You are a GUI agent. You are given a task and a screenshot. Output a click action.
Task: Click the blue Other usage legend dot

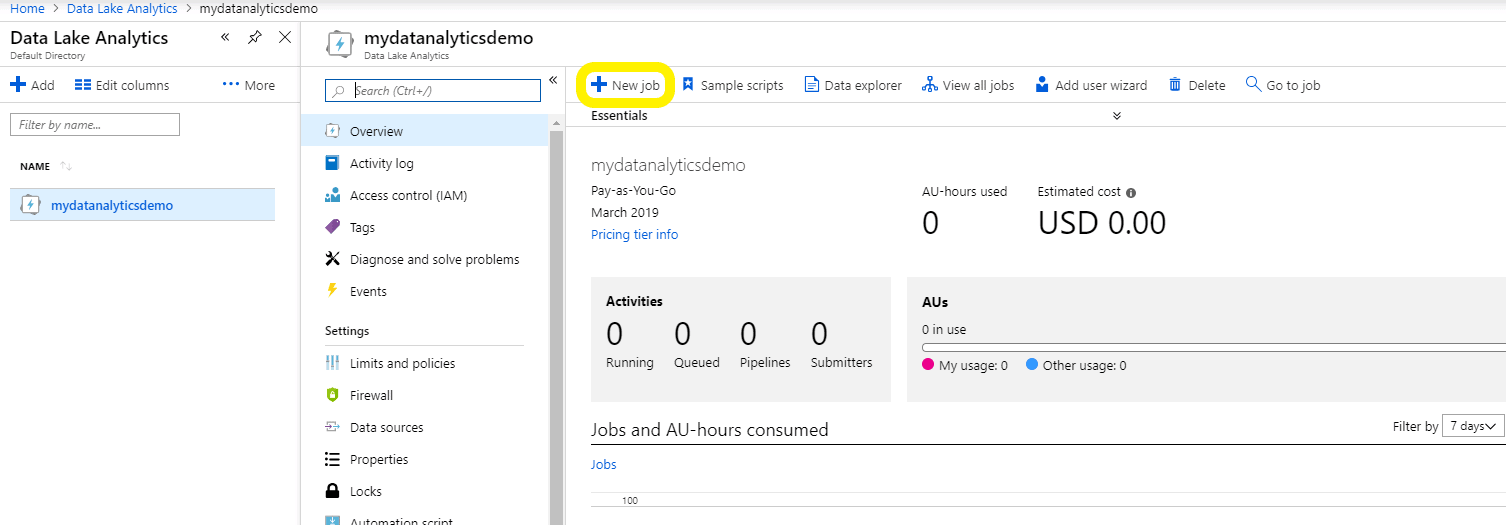pos(1032,365)
